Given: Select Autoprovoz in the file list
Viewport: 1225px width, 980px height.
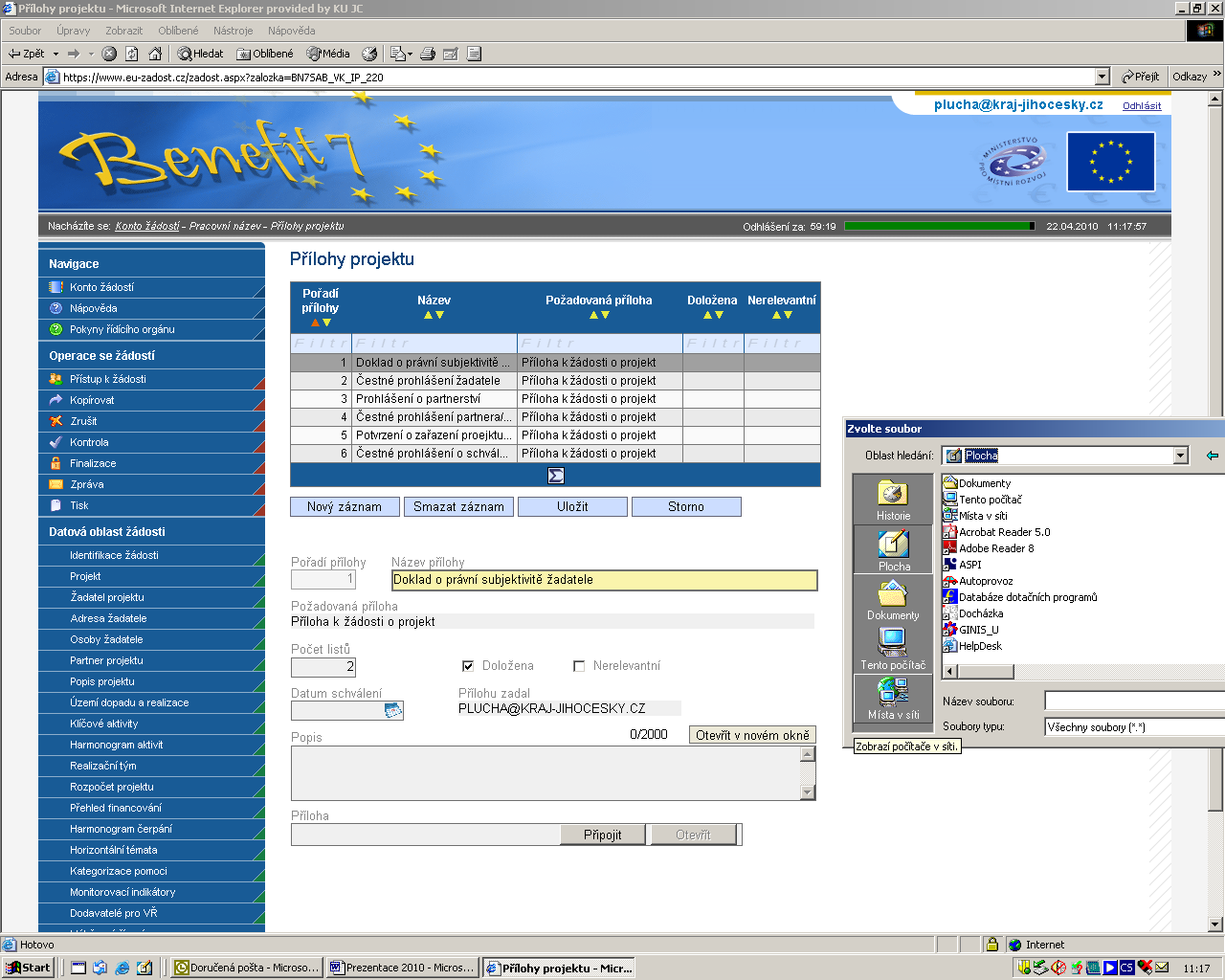Looking at the screenshot, I should point(978,581).
